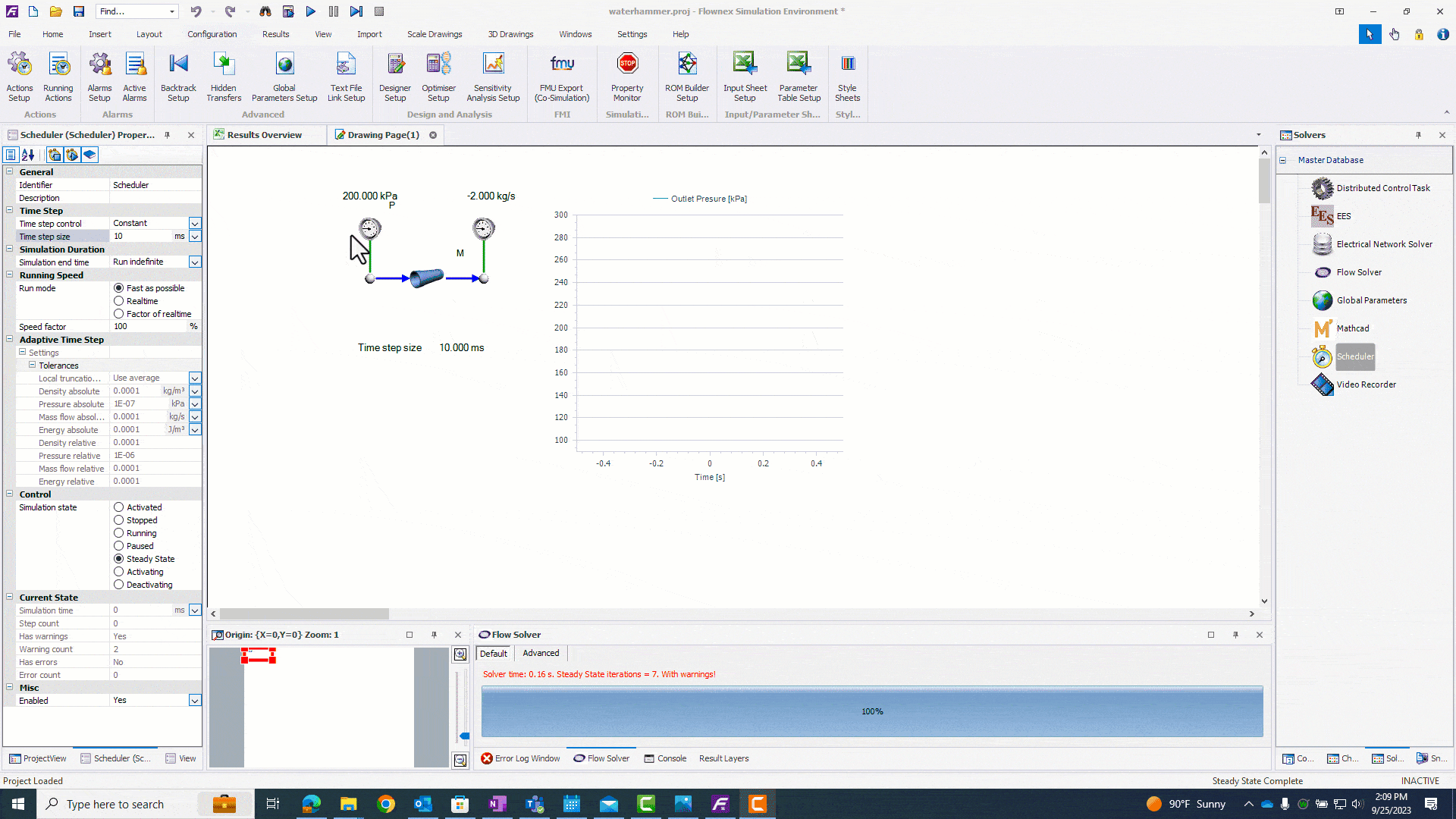Open Designer Setup tool

(395, 77)
